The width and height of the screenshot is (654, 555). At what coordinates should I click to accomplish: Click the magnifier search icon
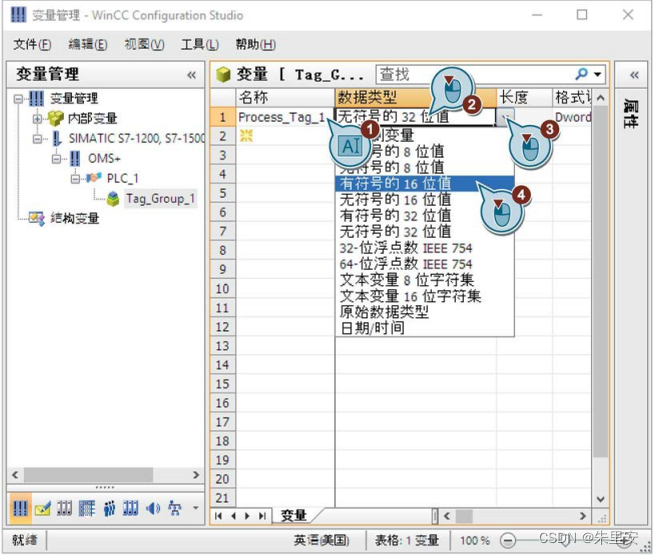(x=581, y=74)
